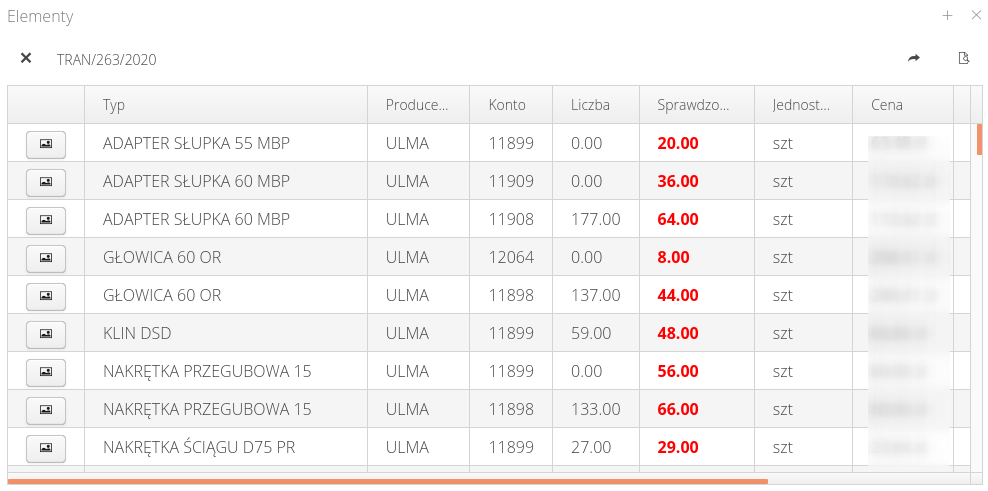Sort by Jednostka column header
988x491 pixels.
[803, 105]
